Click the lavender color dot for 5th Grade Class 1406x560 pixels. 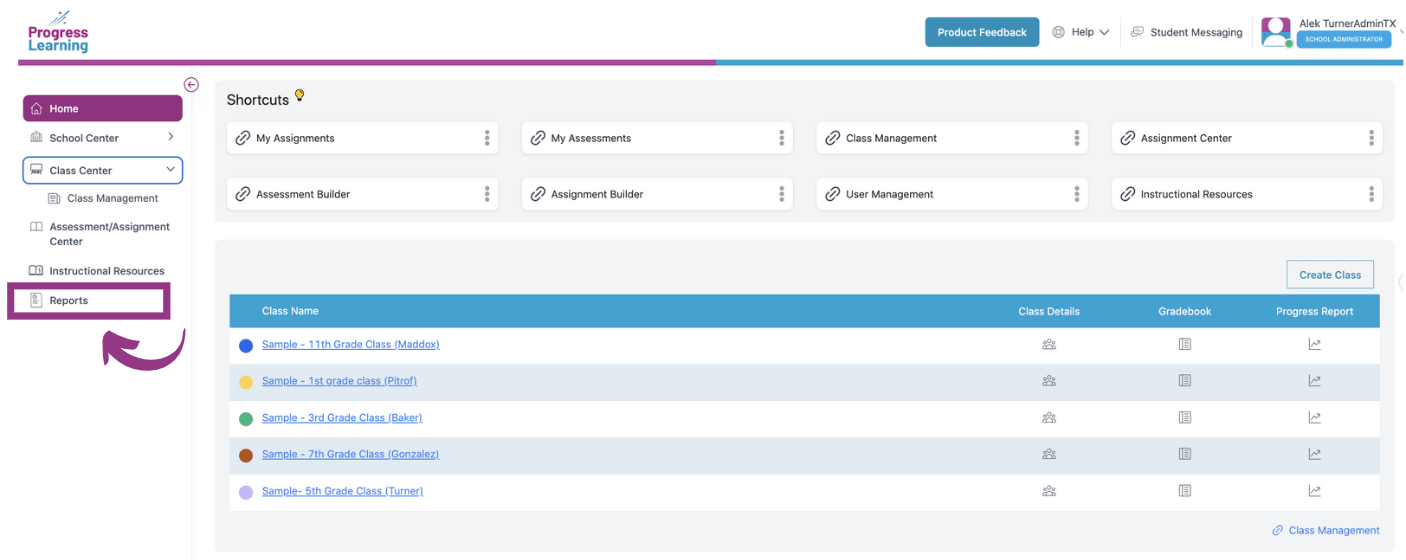point(246,492)
